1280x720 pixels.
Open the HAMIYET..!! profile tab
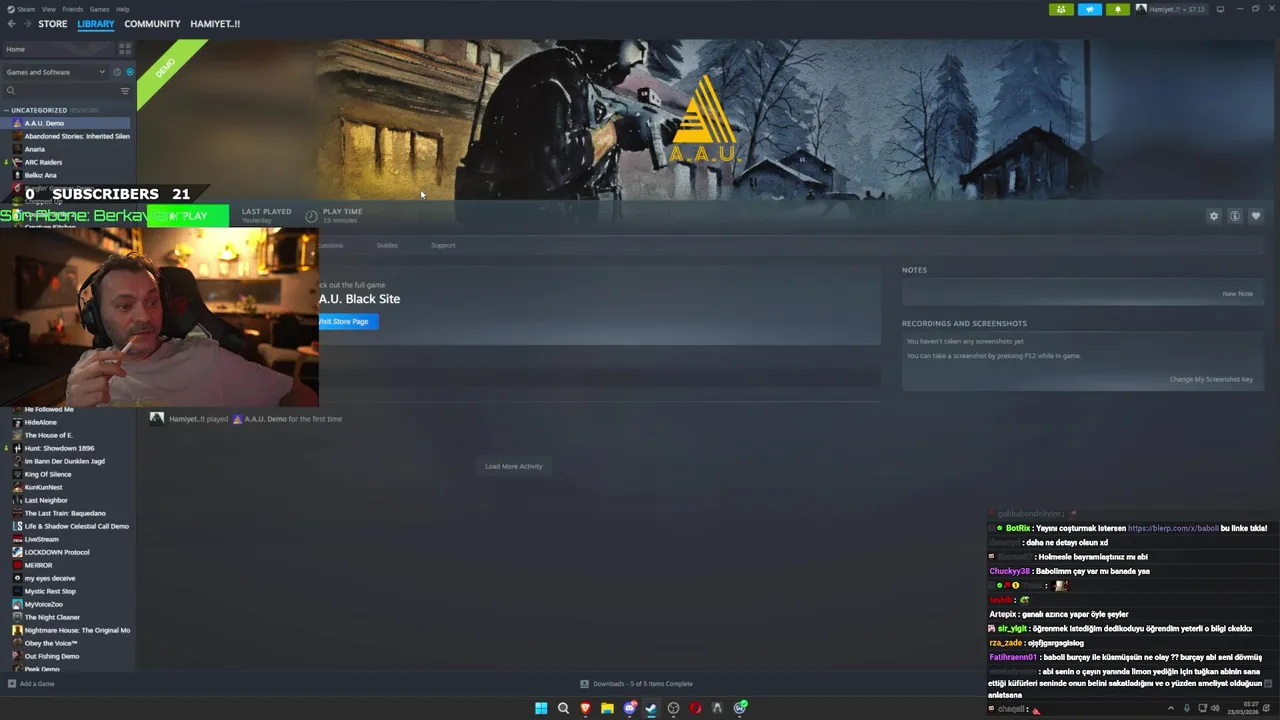[215, 24]
